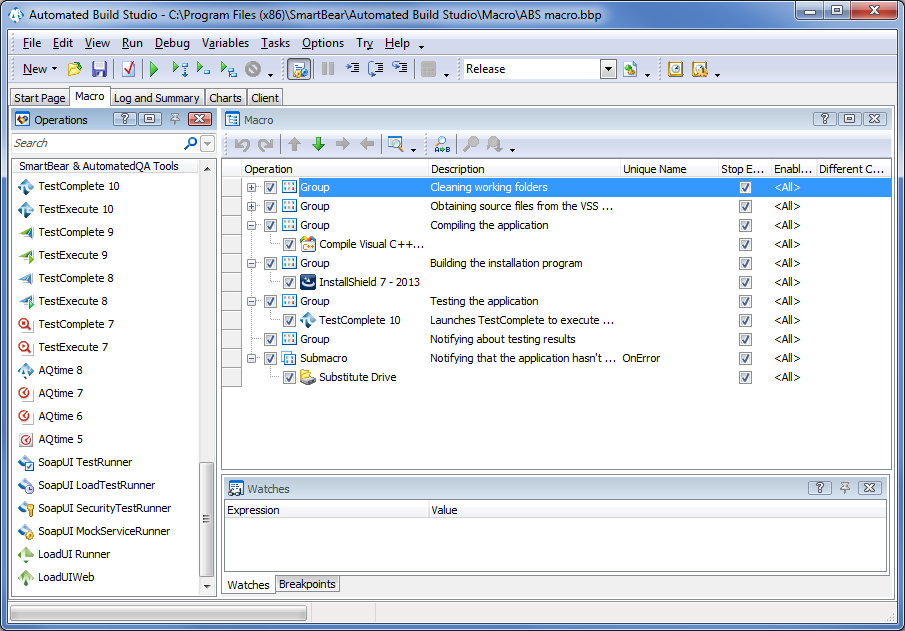The height and width of the screenshot is (631, 905).
Task: Collapse the OnError Submacro node
Action: click(251, 359)
